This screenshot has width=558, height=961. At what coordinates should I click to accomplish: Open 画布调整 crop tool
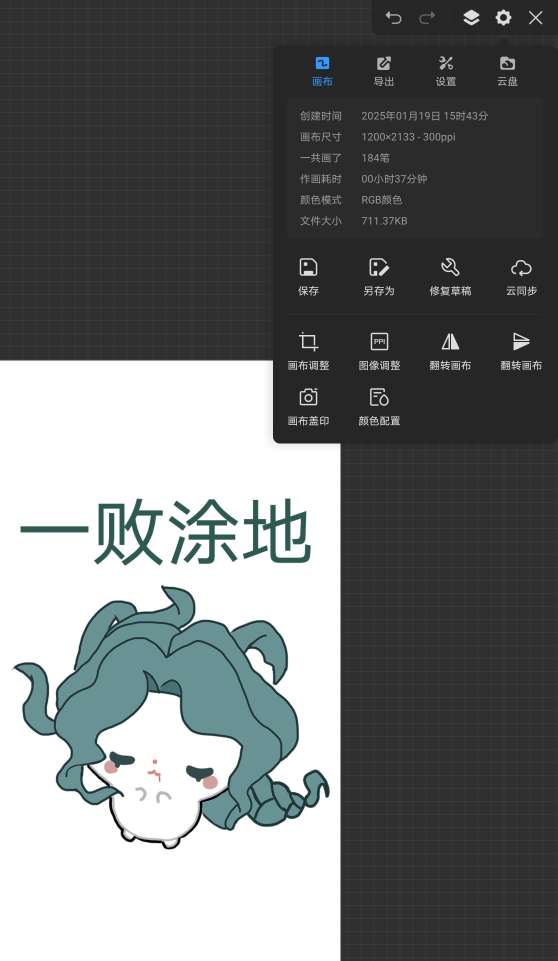(x=308, y=351)
